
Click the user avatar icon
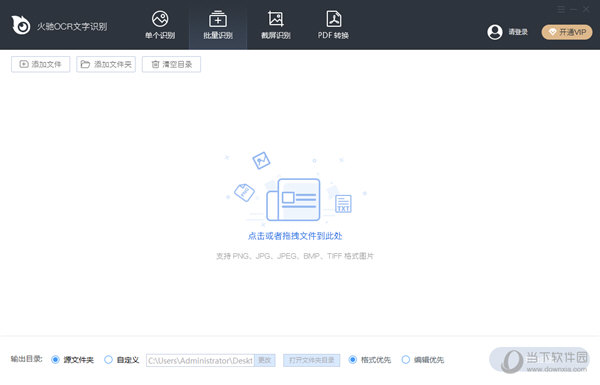495,32
